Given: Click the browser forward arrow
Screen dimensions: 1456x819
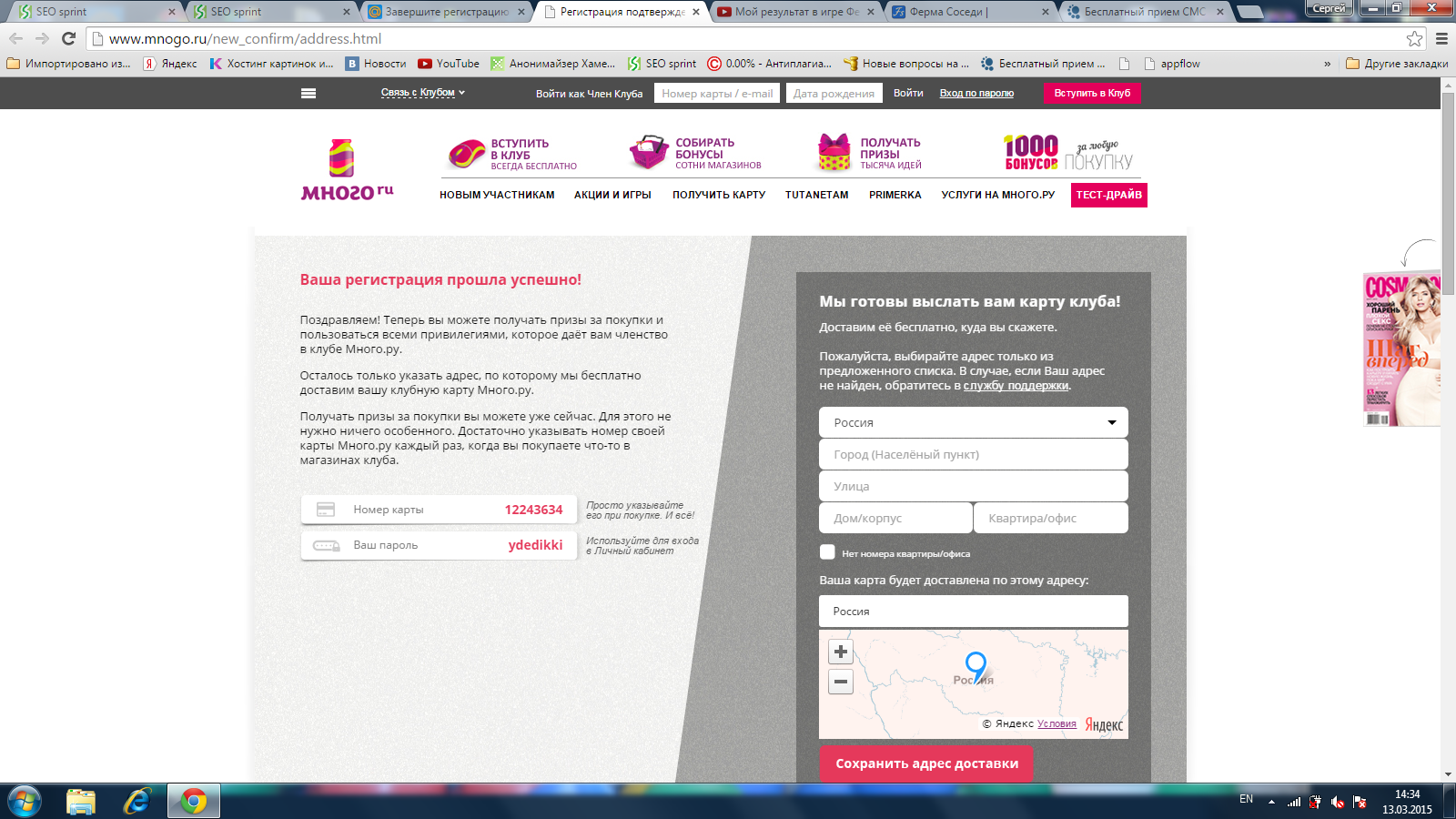Looking at the screenshot, I should (x=42, y=38).
